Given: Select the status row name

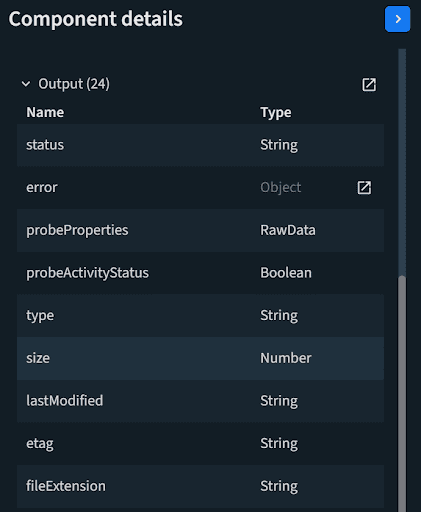Looking at the screenshot, I should coord(45,145).
